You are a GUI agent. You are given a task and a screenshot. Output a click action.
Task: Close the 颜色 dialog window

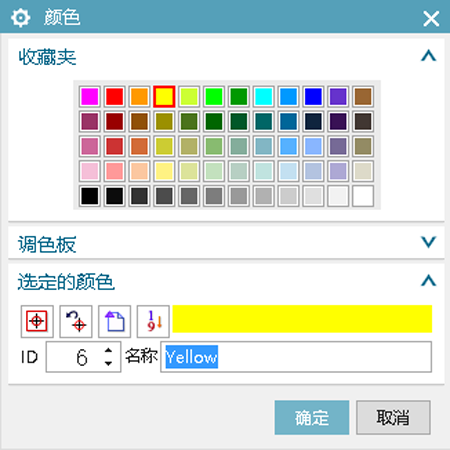[431, 18]
